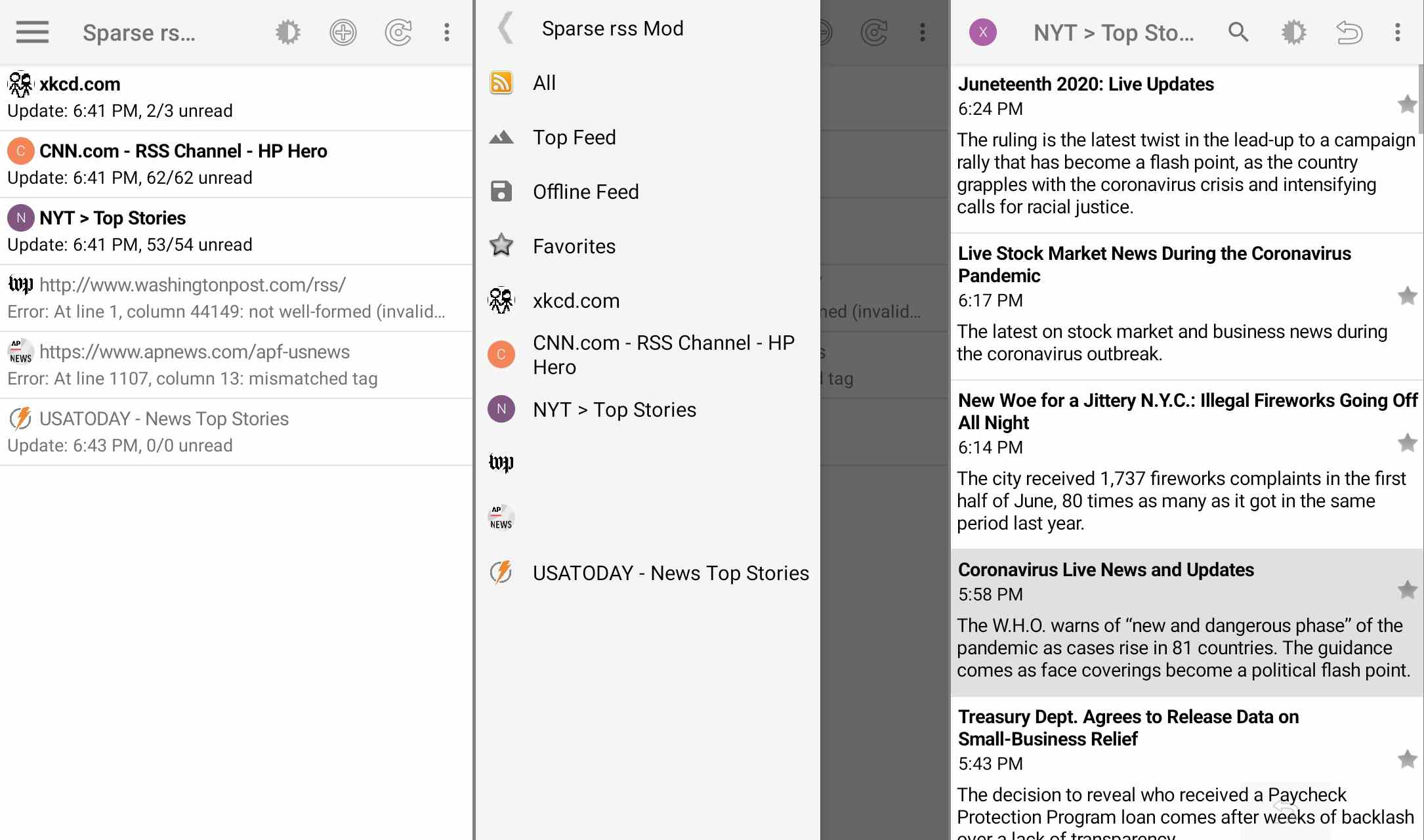Click the 'NYT > Top Sto...' header title
This screenshot has height=840, width=1424.
1114,32
